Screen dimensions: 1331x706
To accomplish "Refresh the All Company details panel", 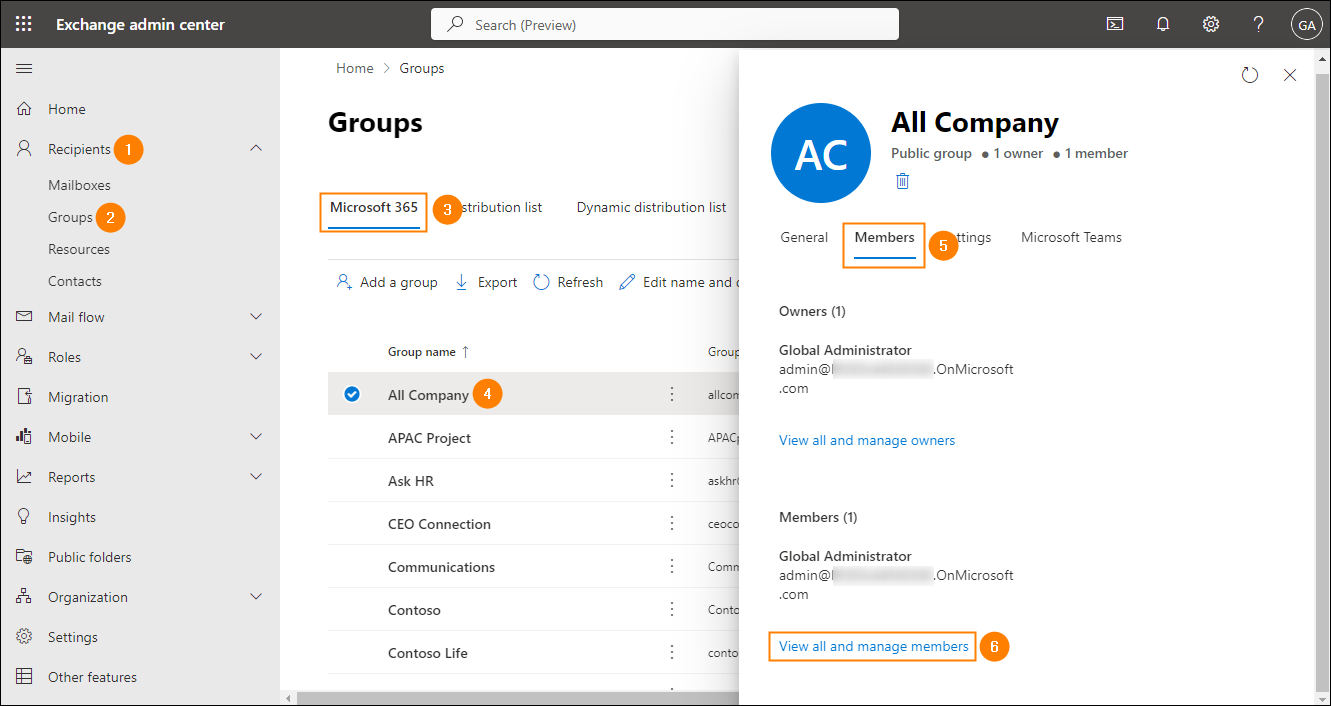I will click(1250, 75).
